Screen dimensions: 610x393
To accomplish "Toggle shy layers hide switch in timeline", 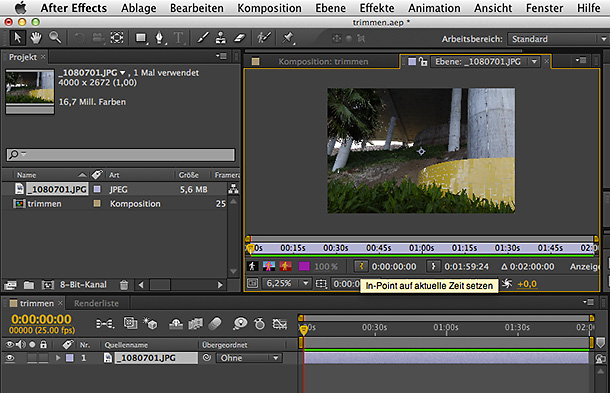I will coord(176,323).
